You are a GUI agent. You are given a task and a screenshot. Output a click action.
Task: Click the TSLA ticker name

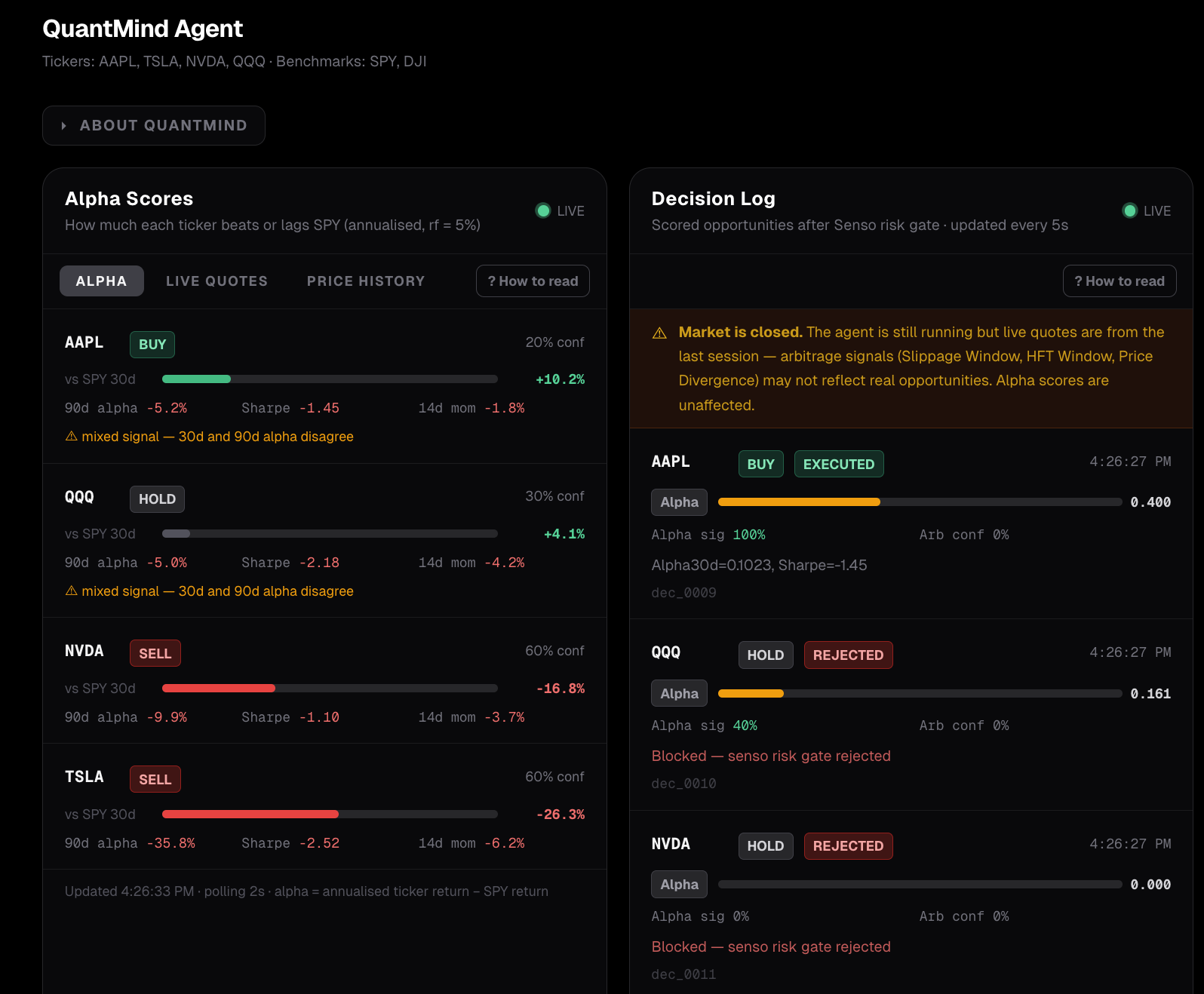[84, 777]
